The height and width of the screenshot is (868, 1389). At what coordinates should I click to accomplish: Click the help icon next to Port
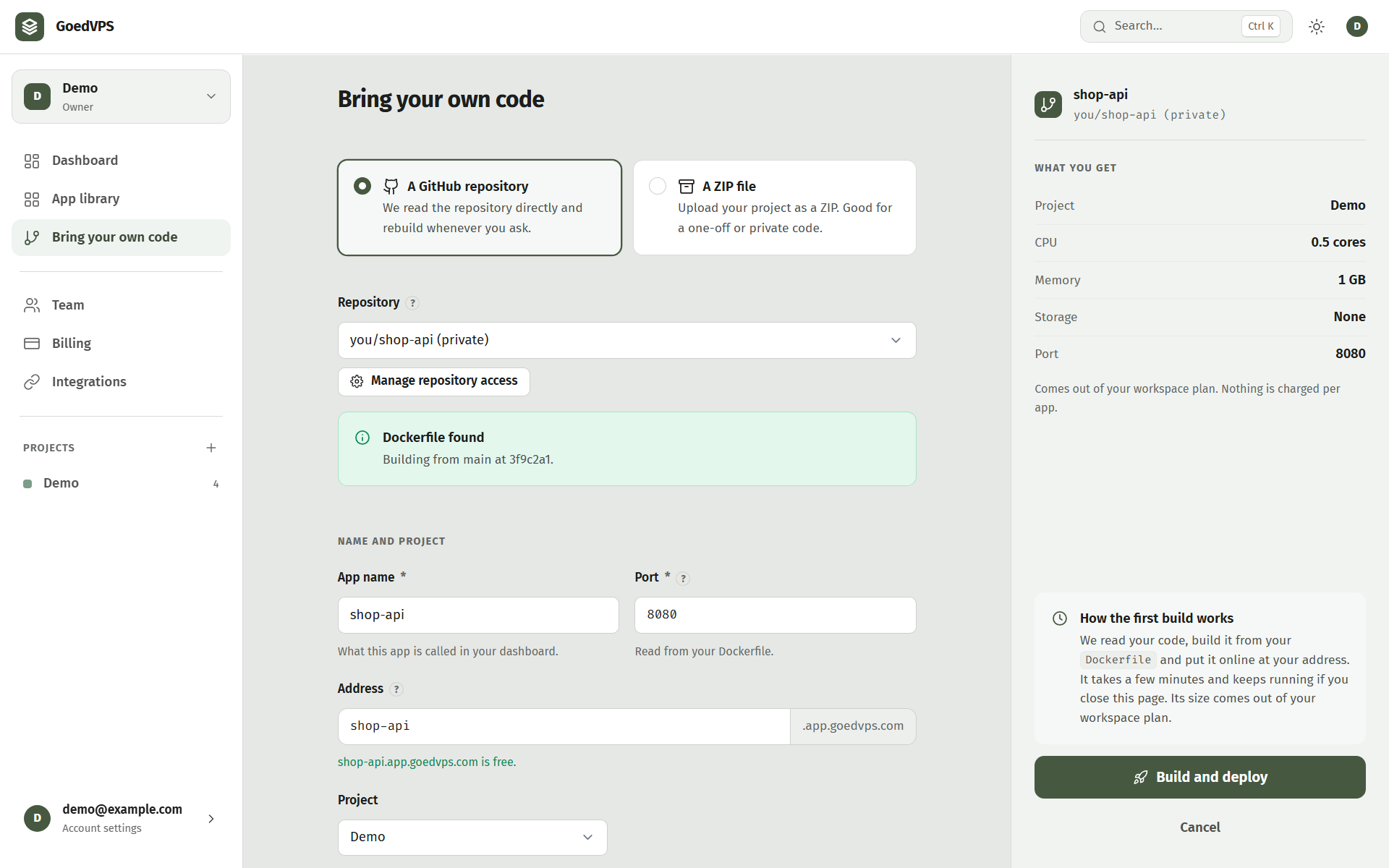(x=683, y=578)
